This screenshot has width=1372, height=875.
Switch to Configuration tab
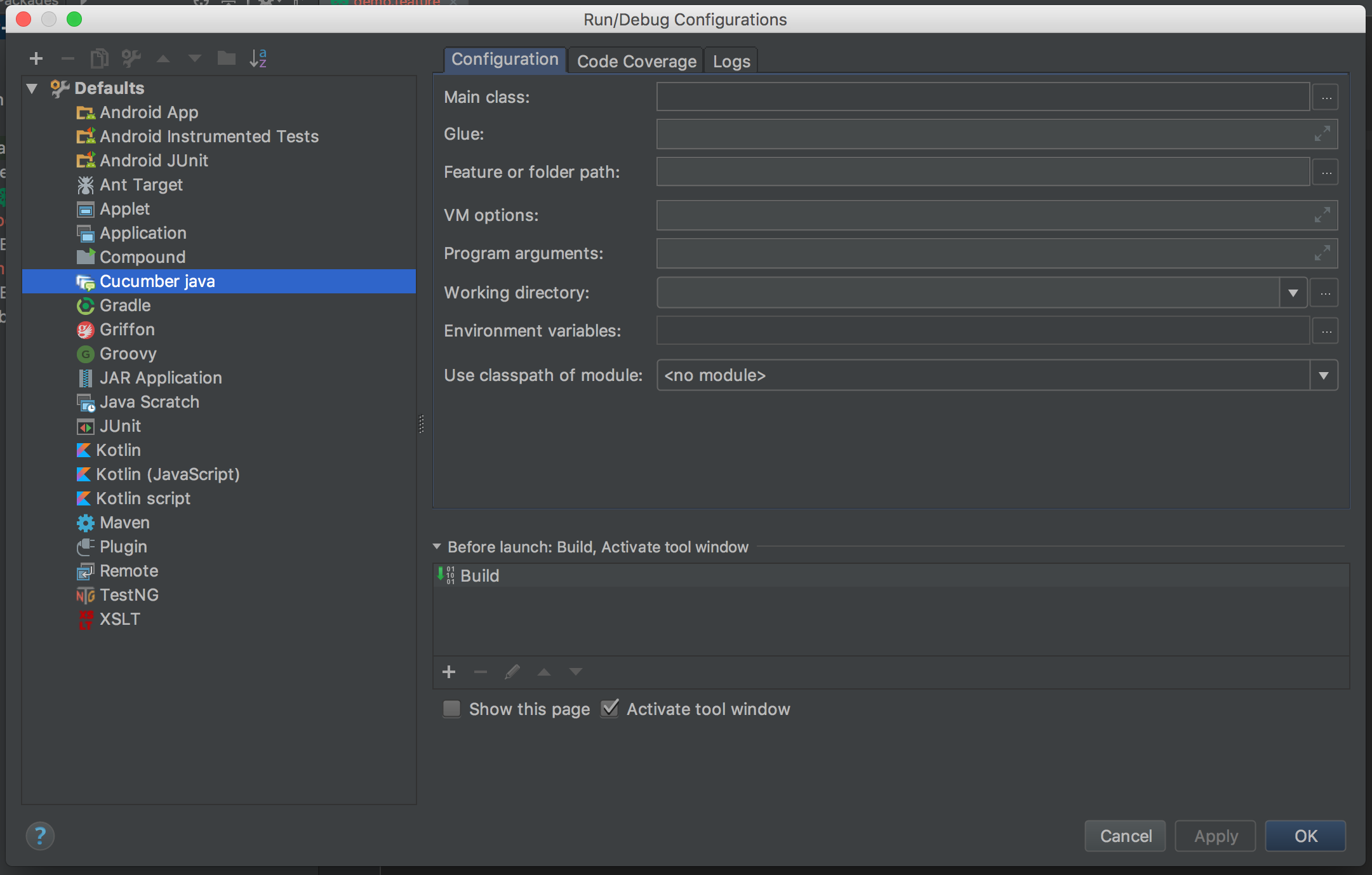[x=505, y=60]
